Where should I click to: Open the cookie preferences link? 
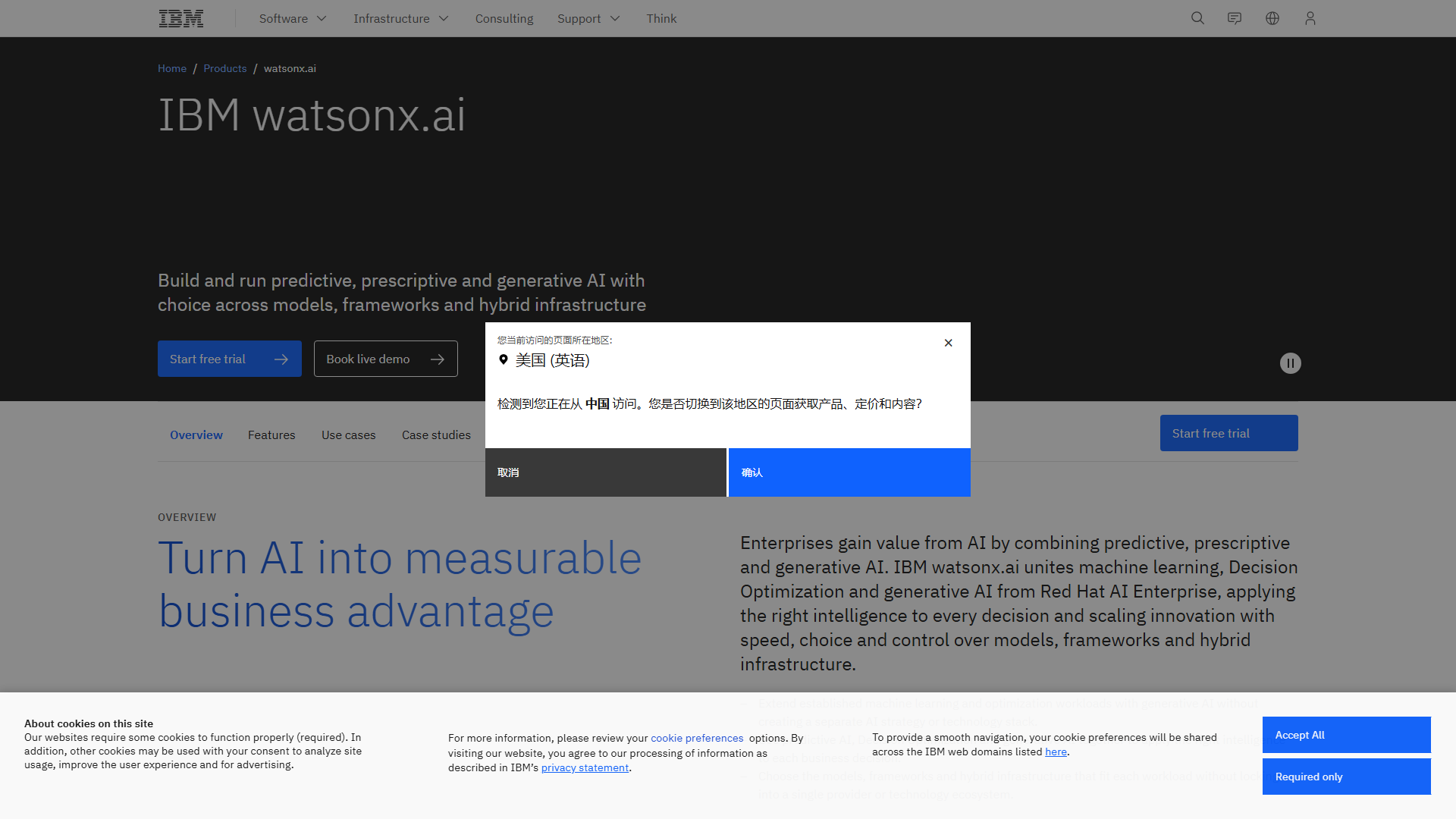[697, 738]
